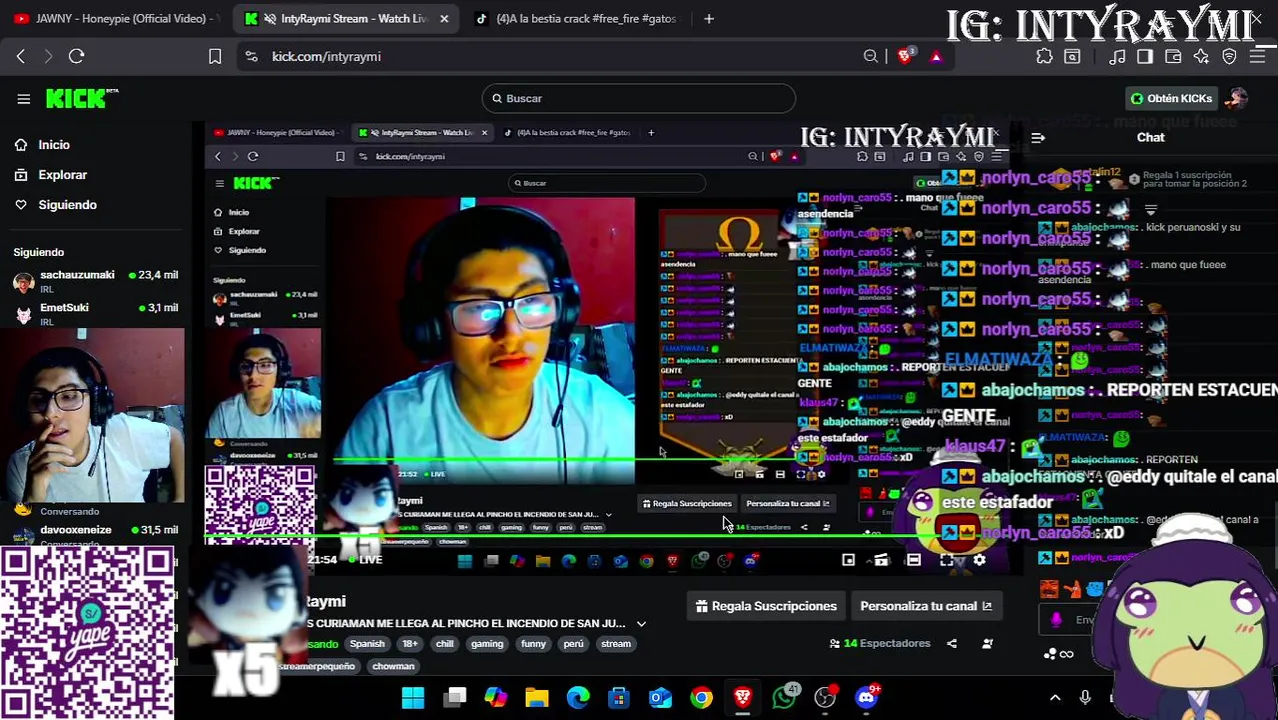Toggle the Brave sidebar panel
Screen dimensions: 1278x720
pos(1145,57)
